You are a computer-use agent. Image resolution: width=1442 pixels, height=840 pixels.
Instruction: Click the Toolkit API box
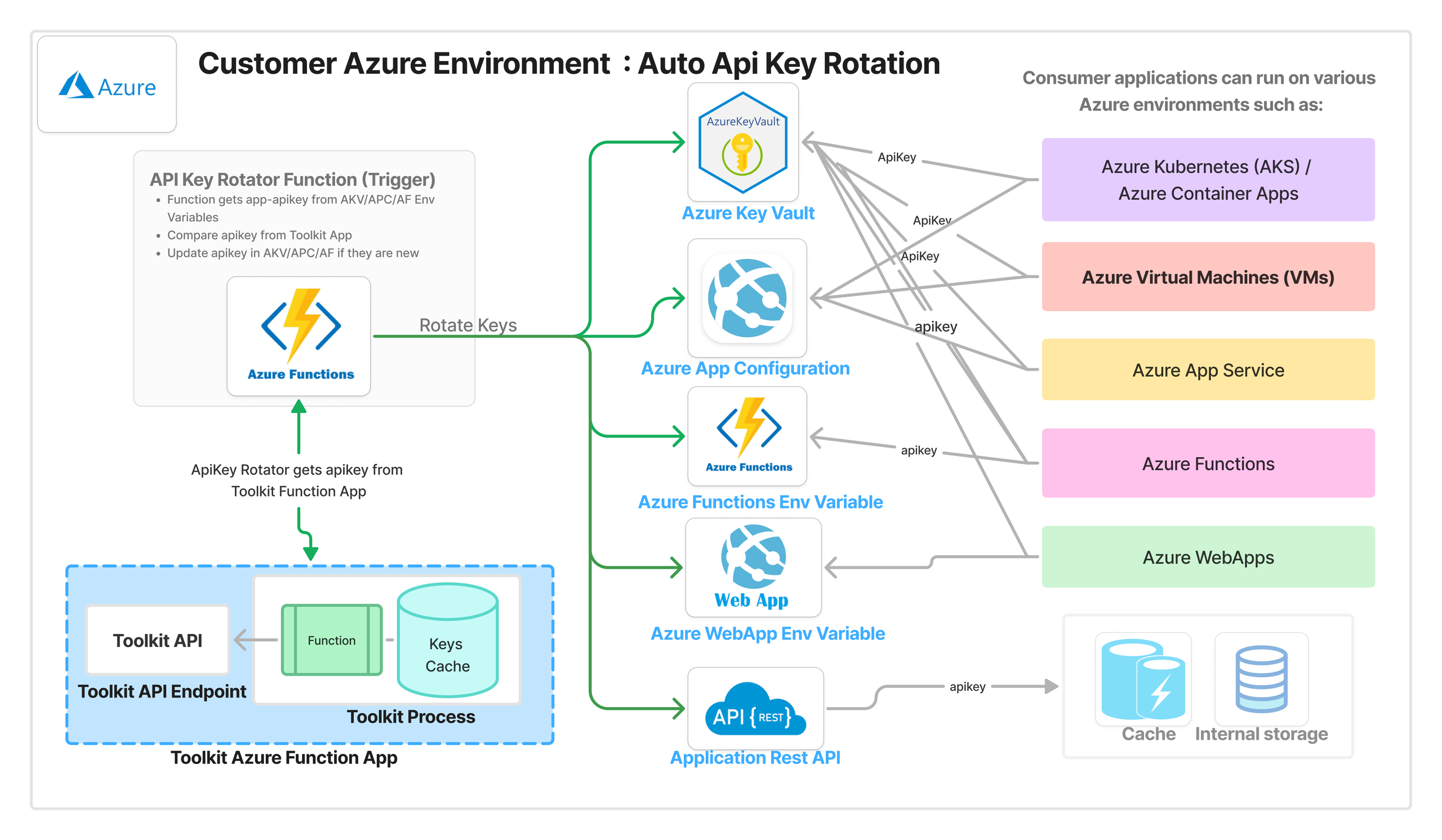pos(157,641)
